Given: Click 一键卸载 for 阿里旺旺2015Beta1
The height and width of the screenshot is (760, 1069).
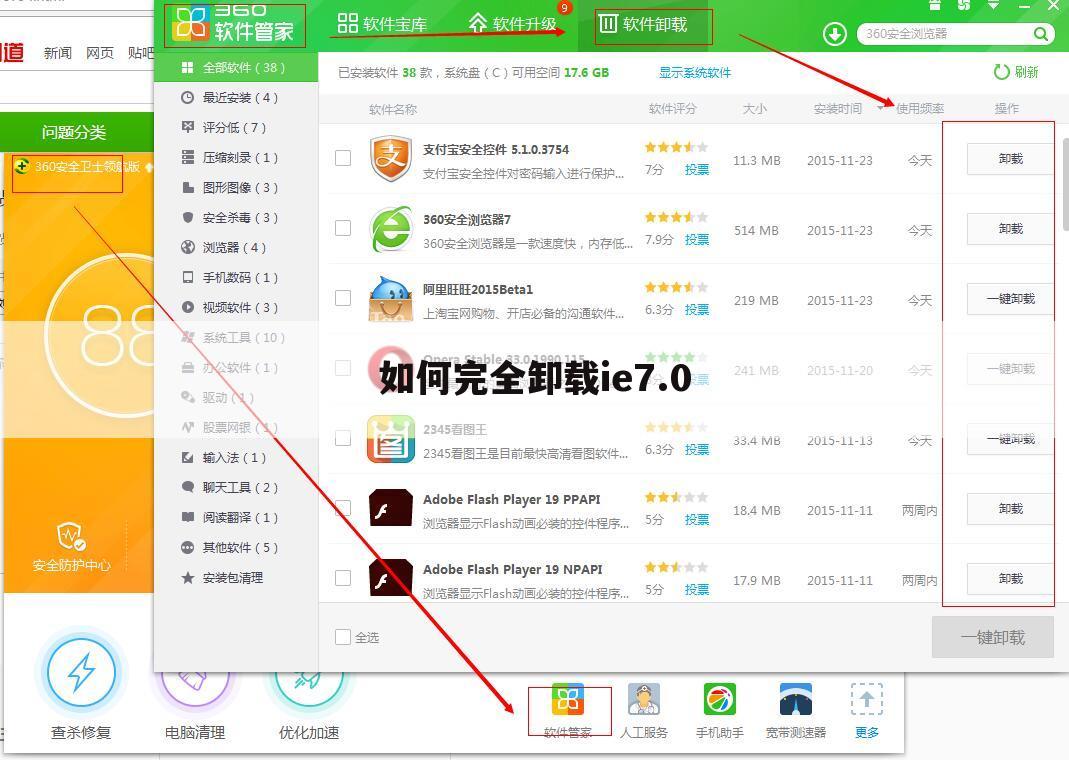Looking at the screenshot, I should pos(1010,299).
